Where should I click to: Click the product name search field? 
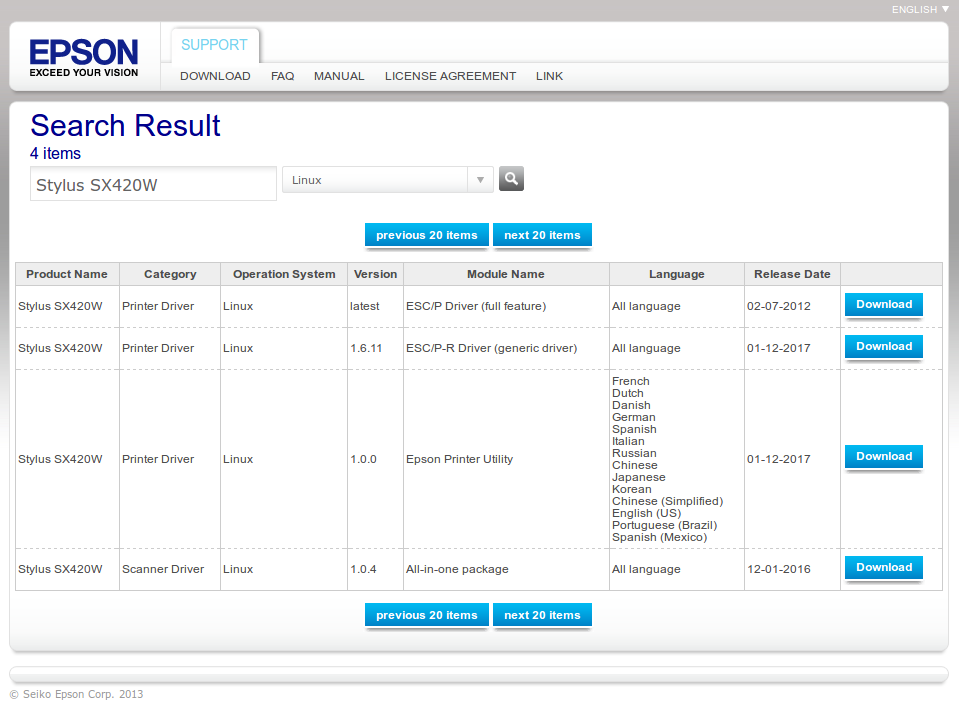pos(153,185)
